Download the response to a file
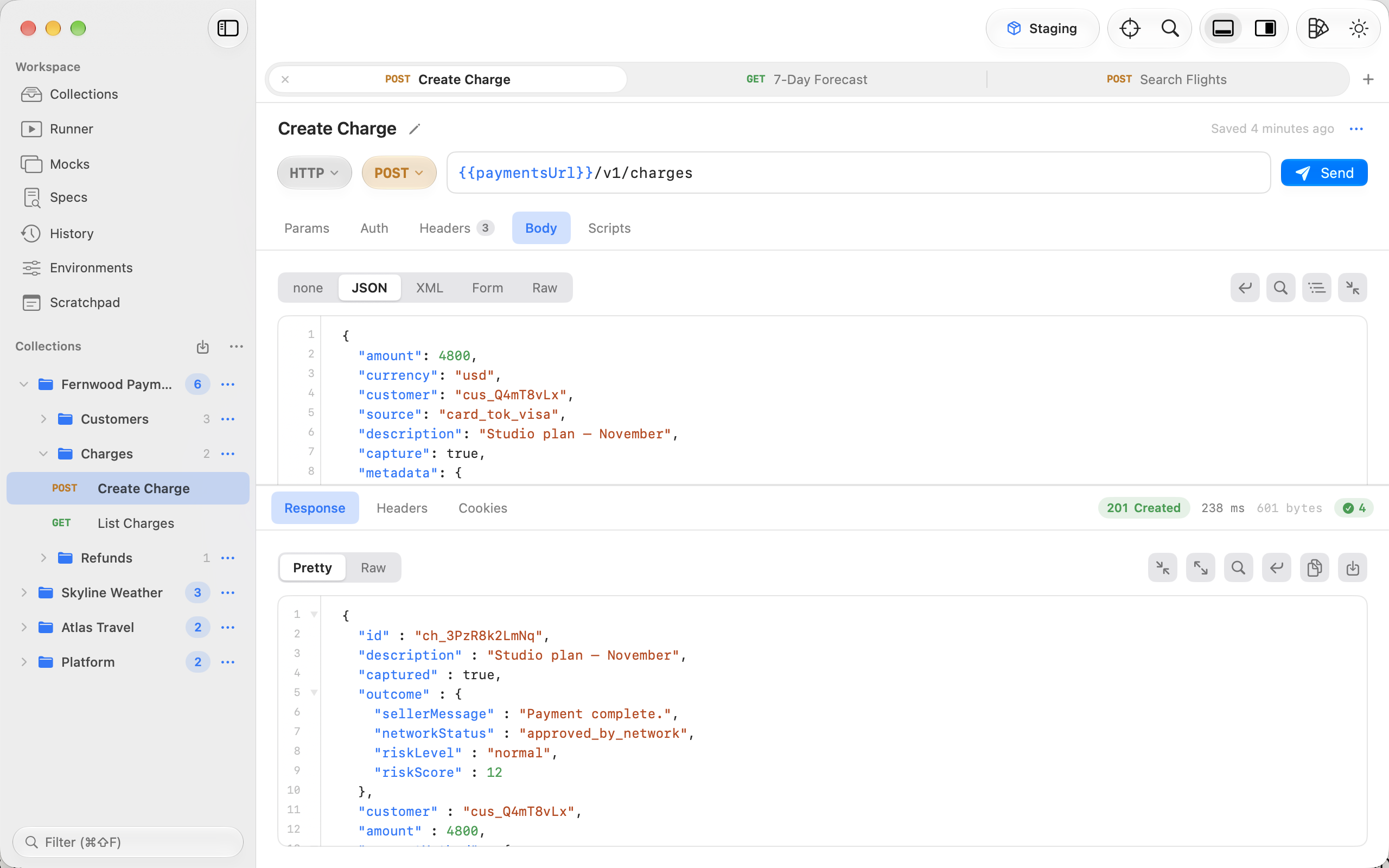The image size is (1389, 868). pyautogui.click(x=1352, y=568)
